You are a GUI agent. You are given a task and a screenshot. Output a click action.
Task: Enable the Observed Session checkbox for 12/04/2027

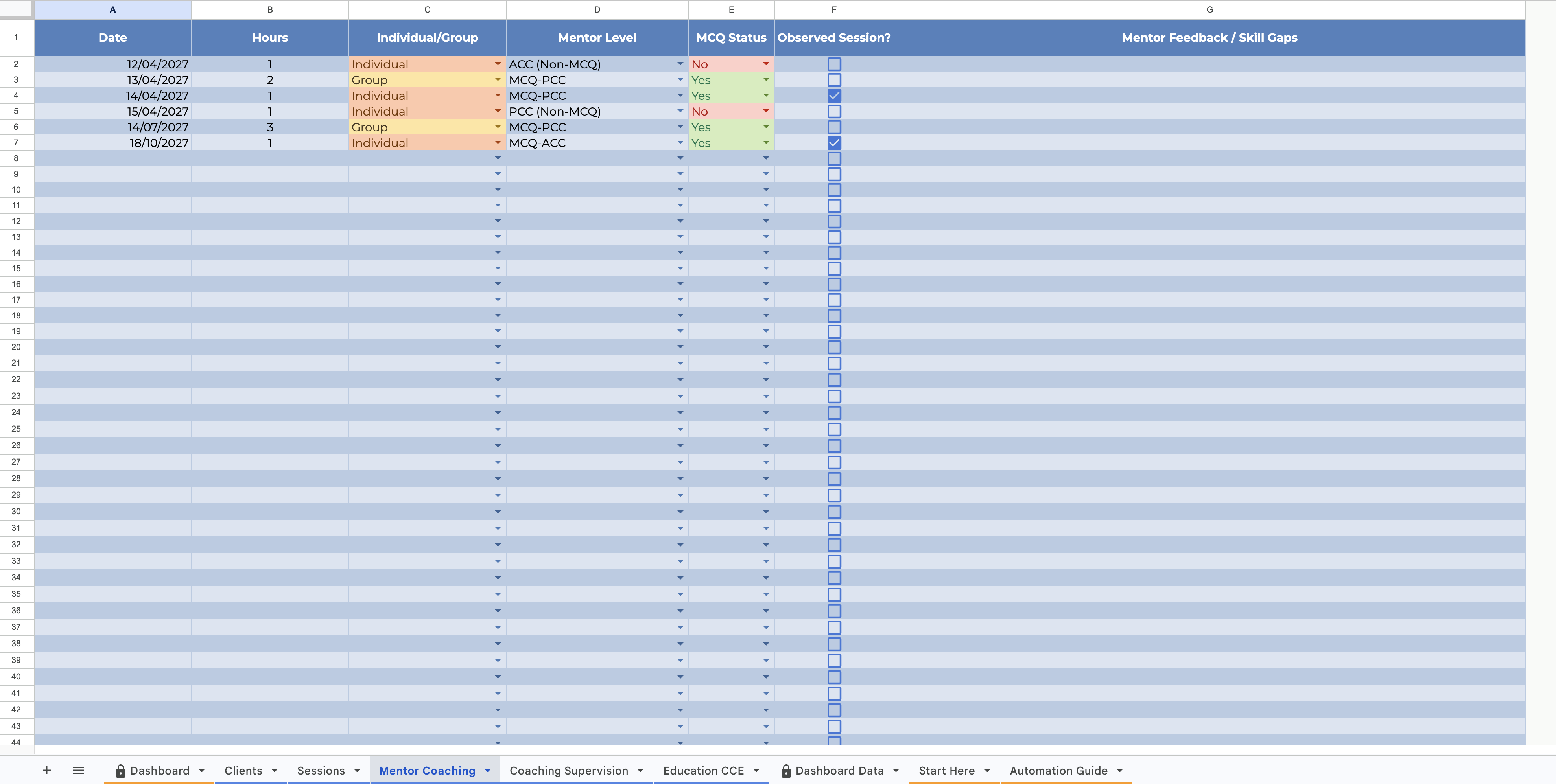834,63
